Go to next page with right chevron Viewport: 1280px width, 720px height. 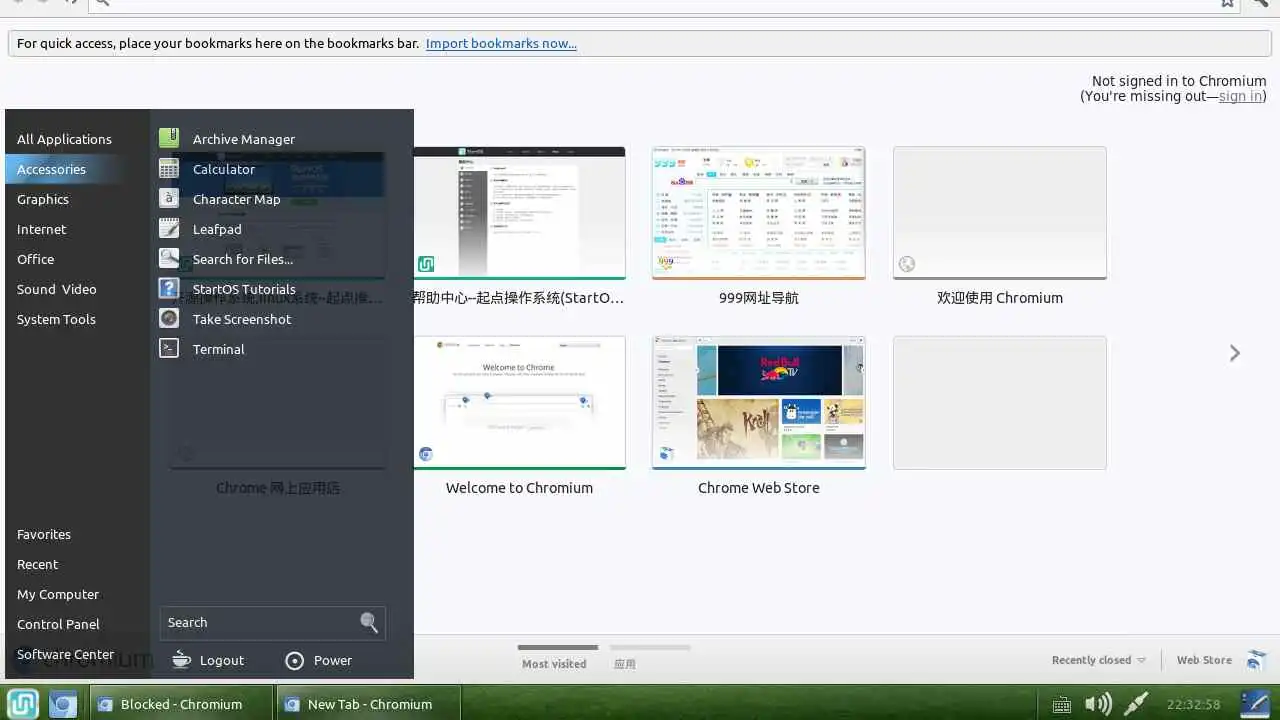pyautogui.click(x=1235, y=353)
